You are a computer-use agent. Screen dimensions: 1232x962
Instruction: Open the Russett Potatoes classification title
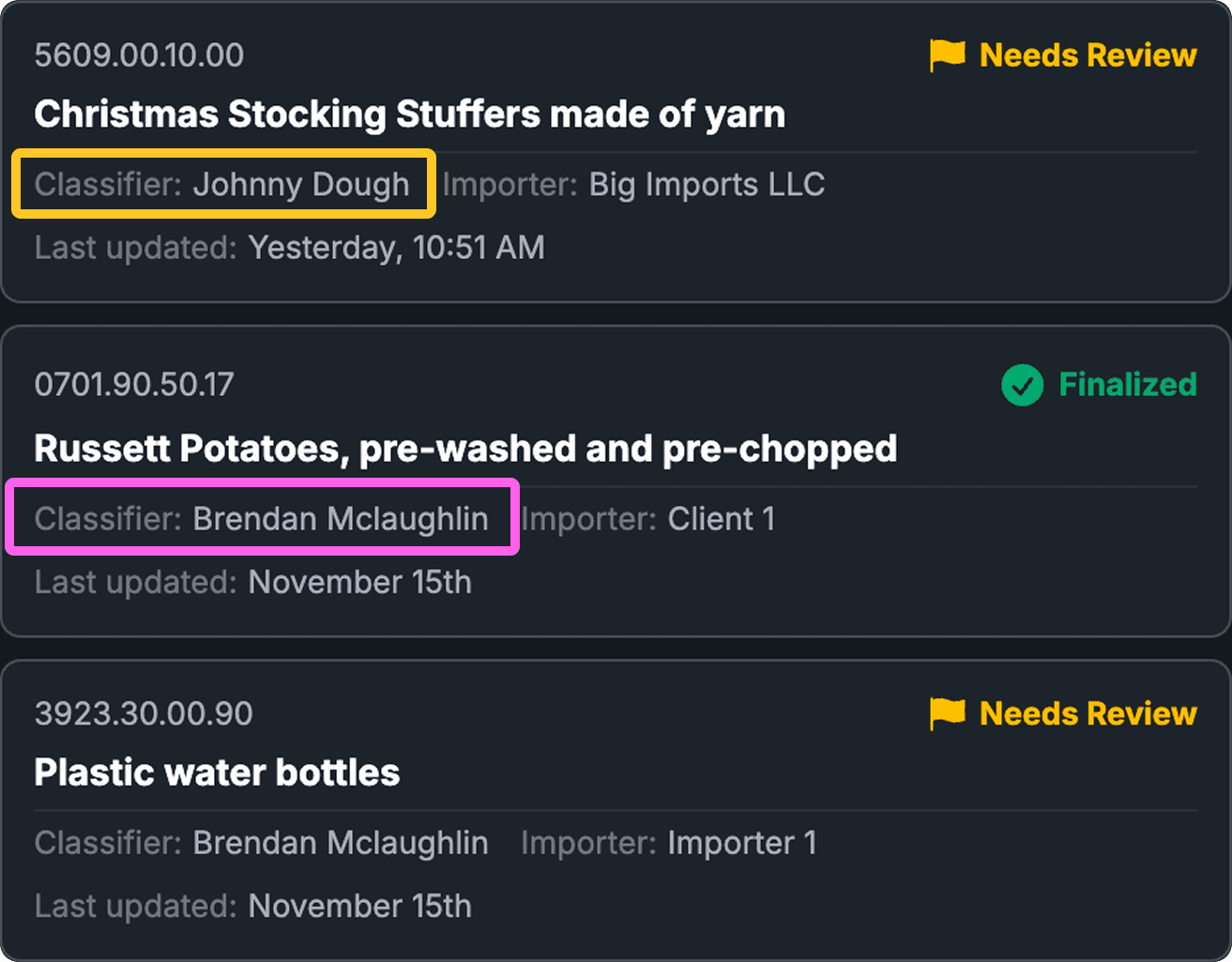(x=465, y=449)
